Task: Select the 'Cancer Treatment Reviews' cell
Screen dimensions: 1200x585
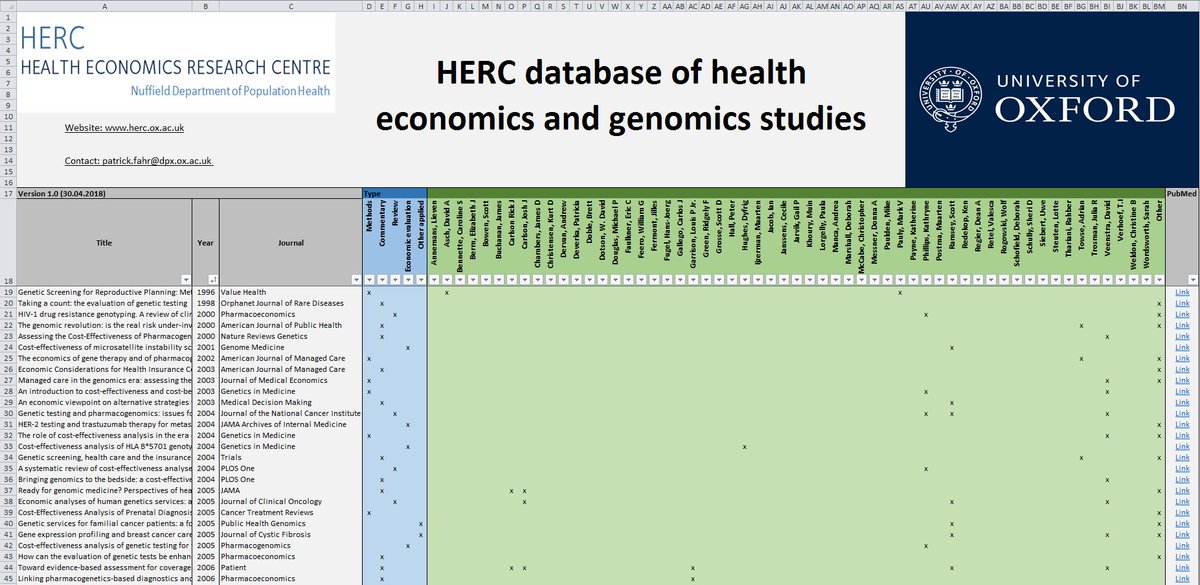Action: pos(290,513)
